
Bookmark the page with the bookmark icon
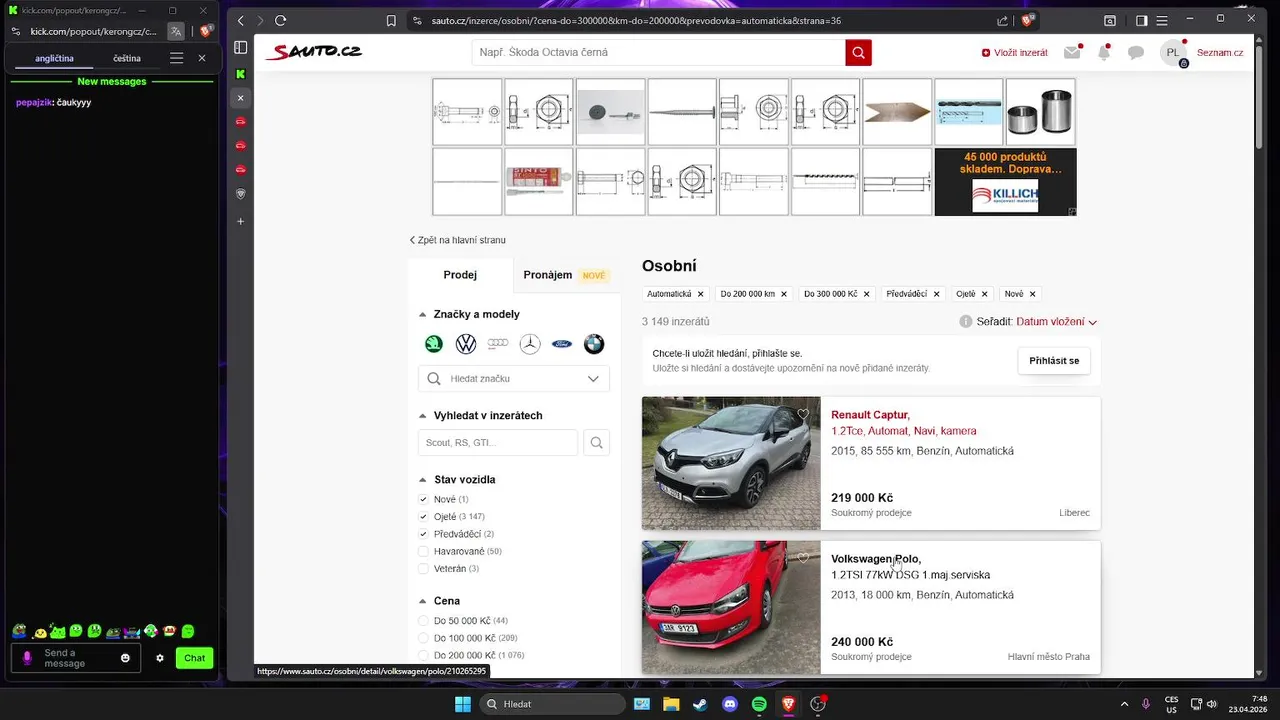pos(391,20)
